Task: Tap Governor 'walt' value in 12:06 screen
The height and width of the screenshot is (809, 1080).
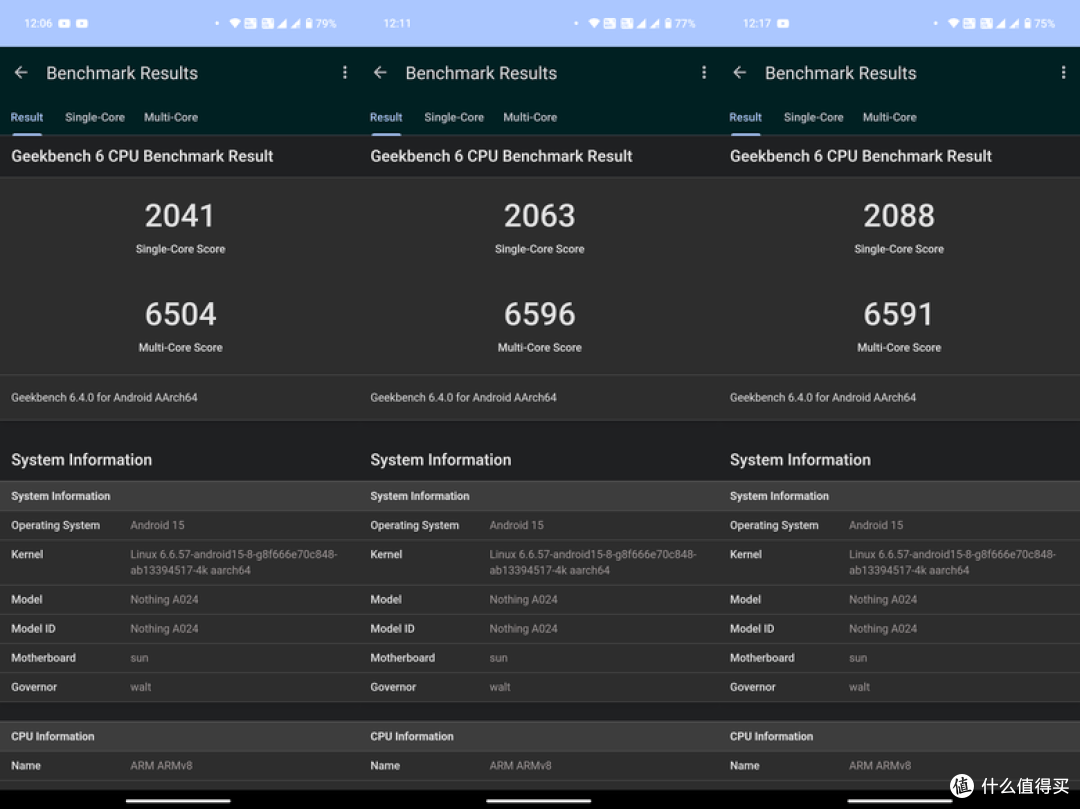Action: (141, 686)
